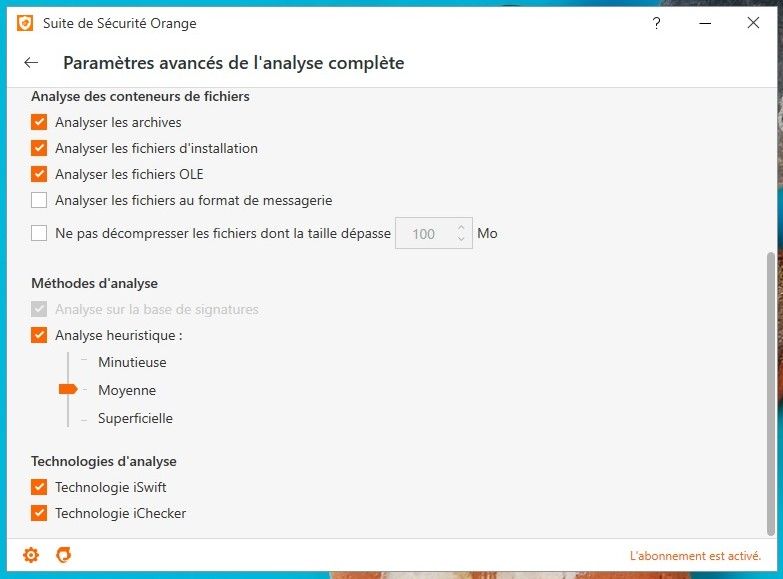Click the Moyenne level label
Image resolution: width=783 pixels, height=579 pixels.
[x=127, y=390]
